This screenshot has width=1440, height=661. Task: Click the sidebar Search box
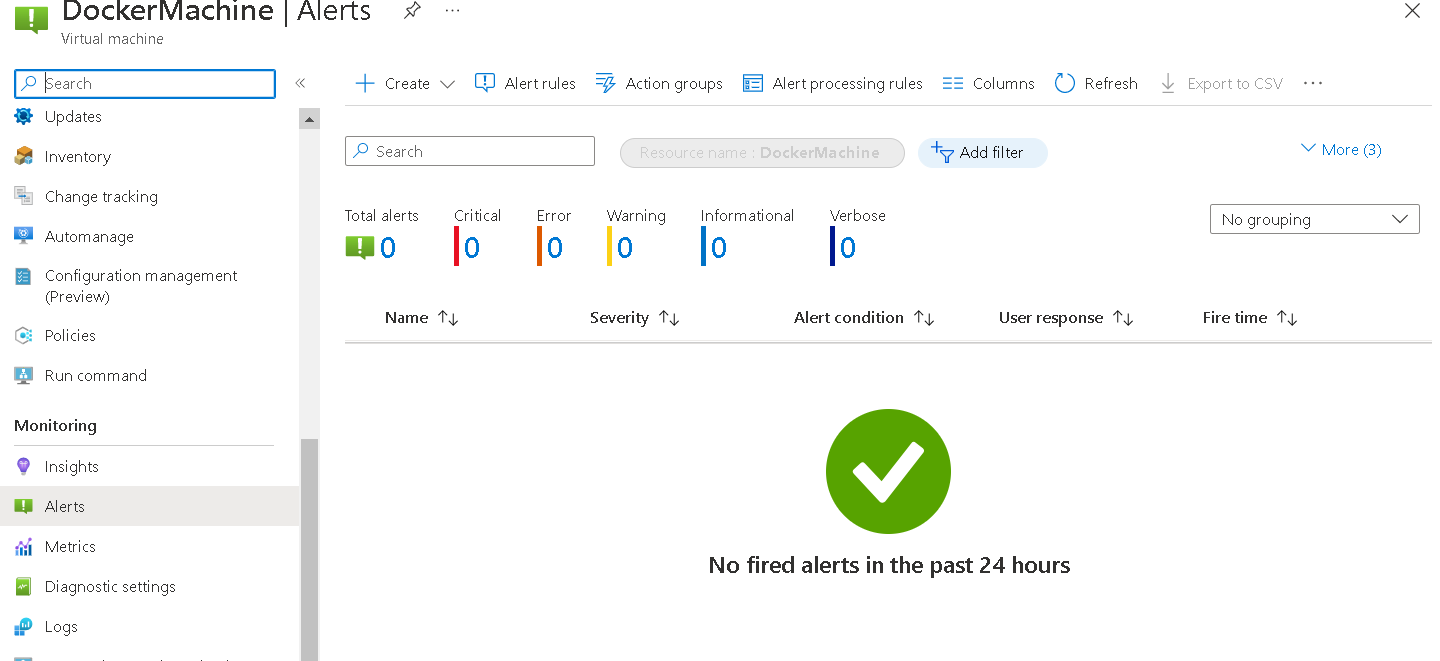[145, 84]
